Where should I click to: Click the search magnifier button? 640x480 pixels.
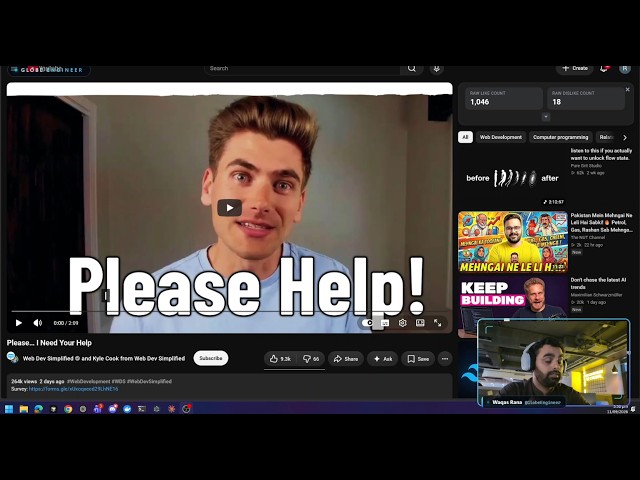click(412, 69)
